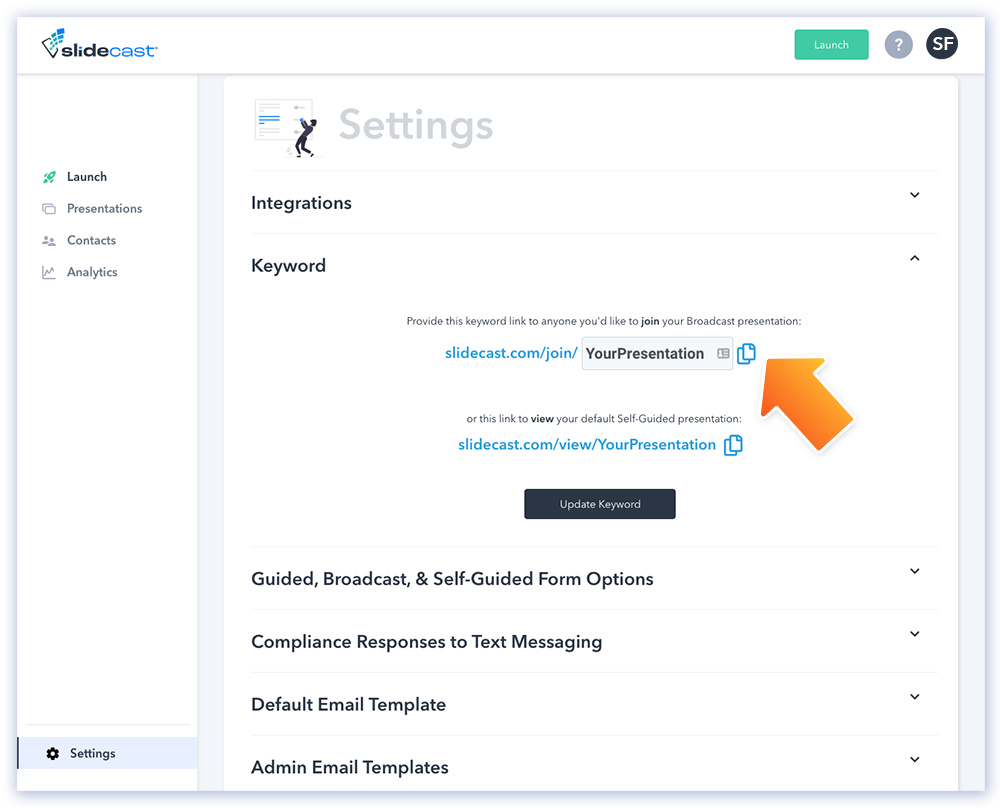
Task: Expand Compliance Responses to Text Messaging chevron
Action: coord(915,634)
